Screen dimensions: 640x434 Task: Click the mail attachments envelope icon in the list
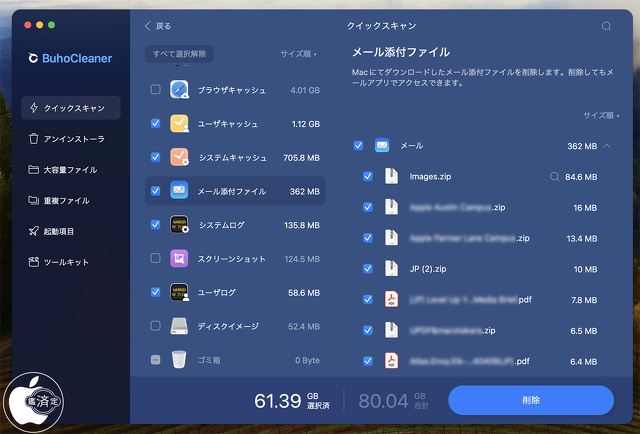[179, 191]
